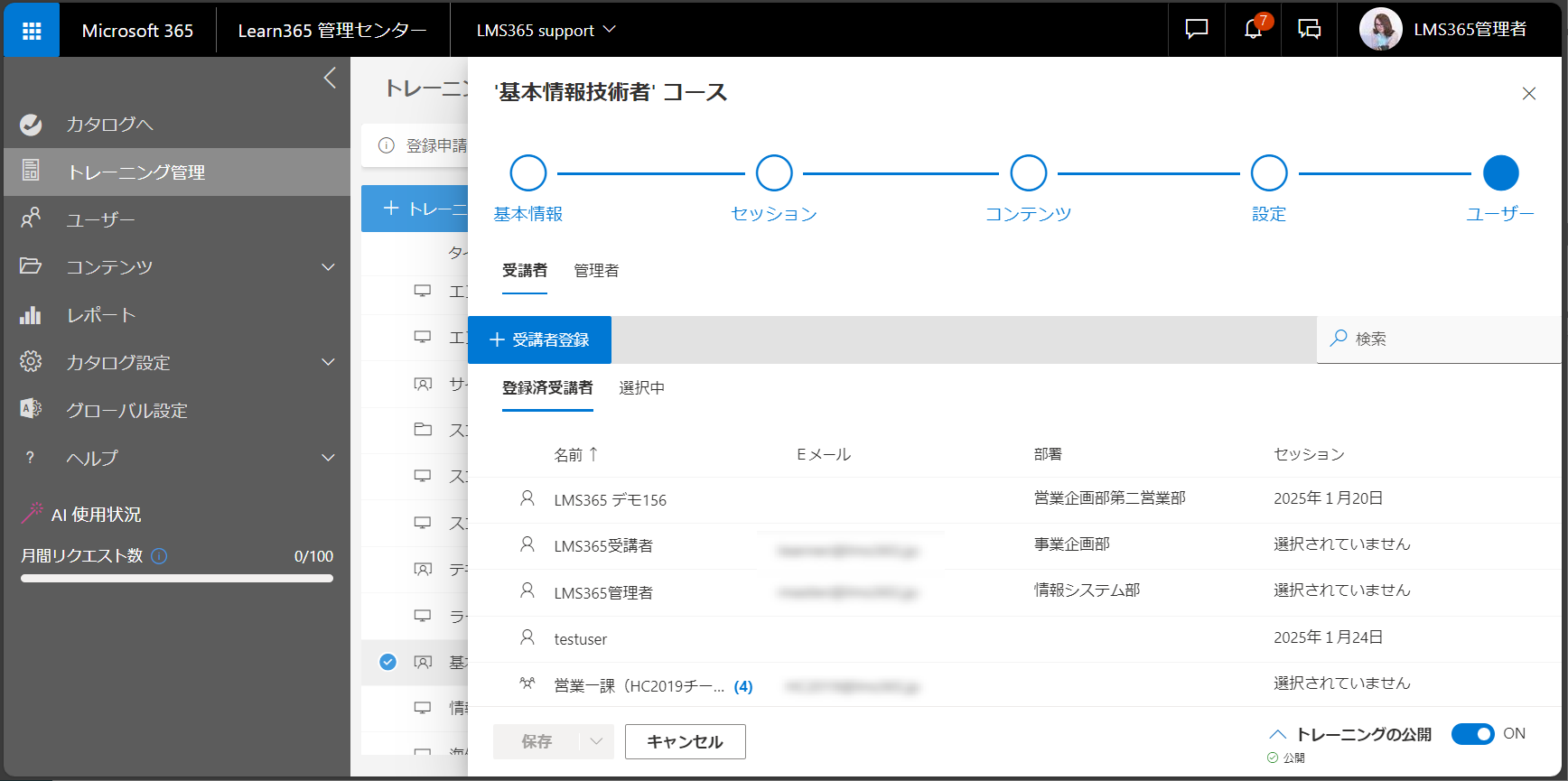Select the 受講者 tab
Viewport: 1568px width, 781px height.
pyautogui.click(x=525, y=271)
